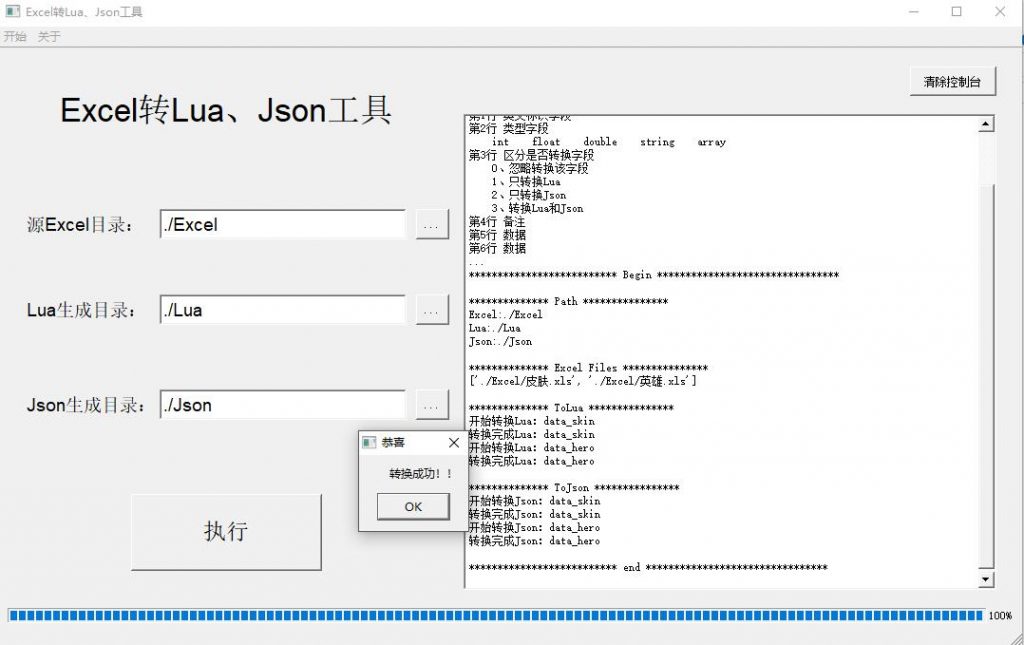Browse for Json output directory
1024x645 pixels.
click(432, 405)
